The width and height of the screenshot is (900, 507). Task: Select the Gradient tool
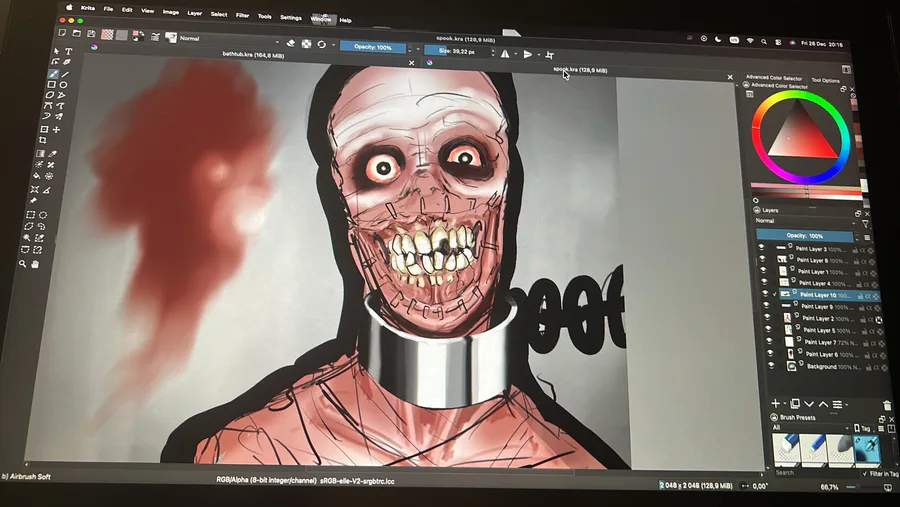click(40, 154)
